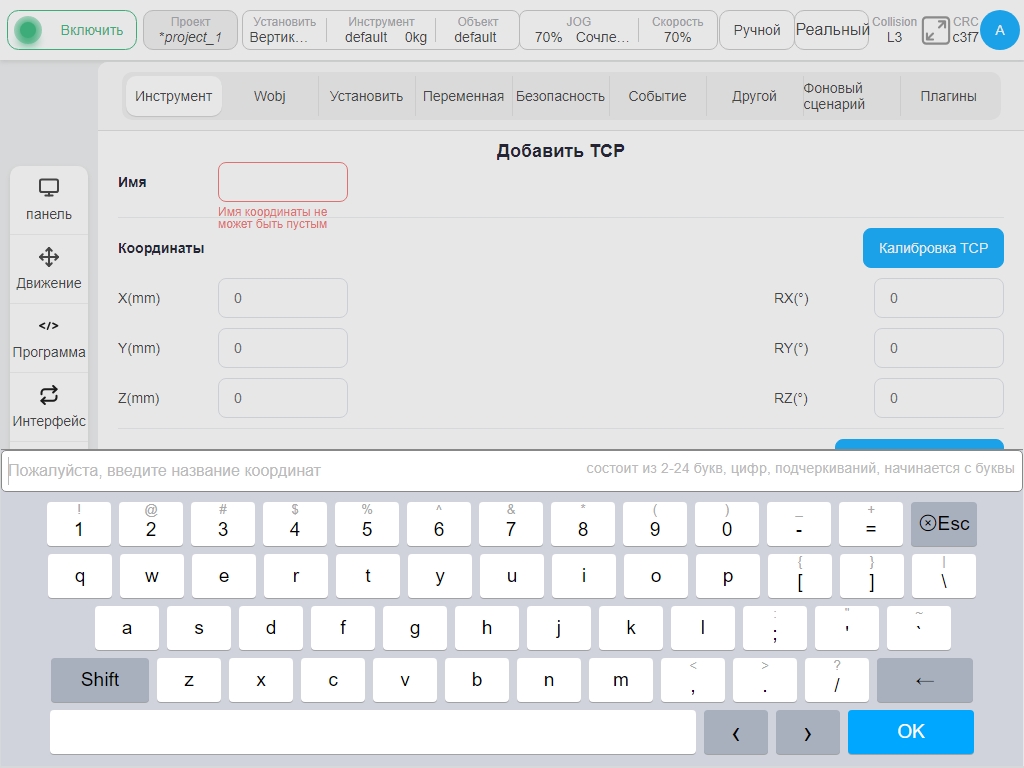Focus the RX(°) input field
Screen dimensions: 1024x768
pos(938,298)
